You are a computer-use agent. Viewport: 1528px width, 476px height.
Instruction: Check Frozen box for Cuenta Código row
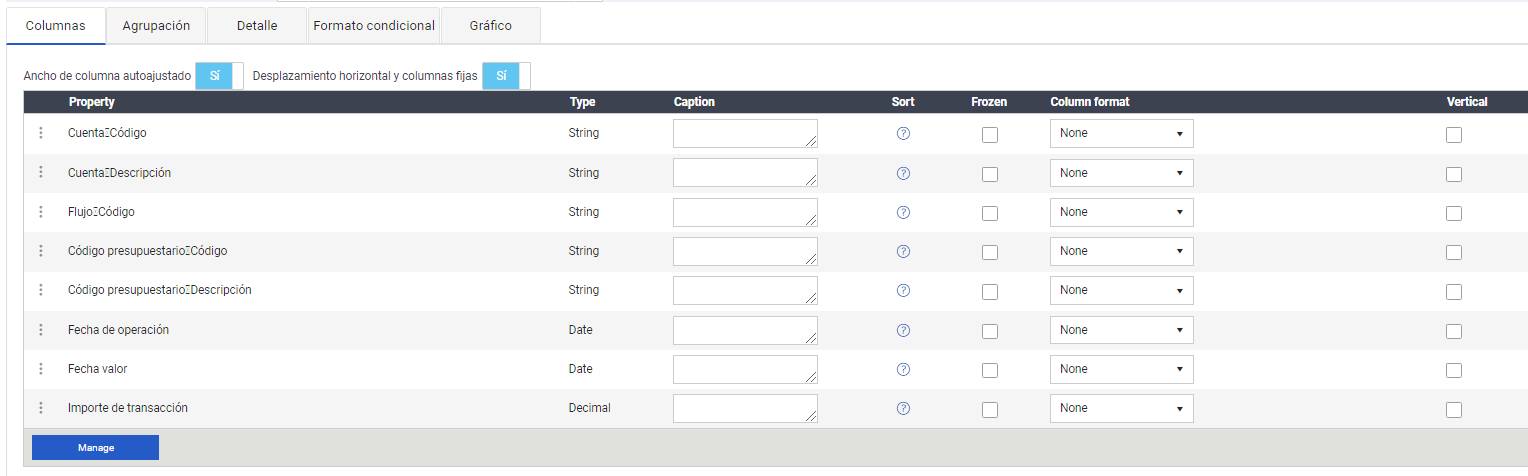990,135
